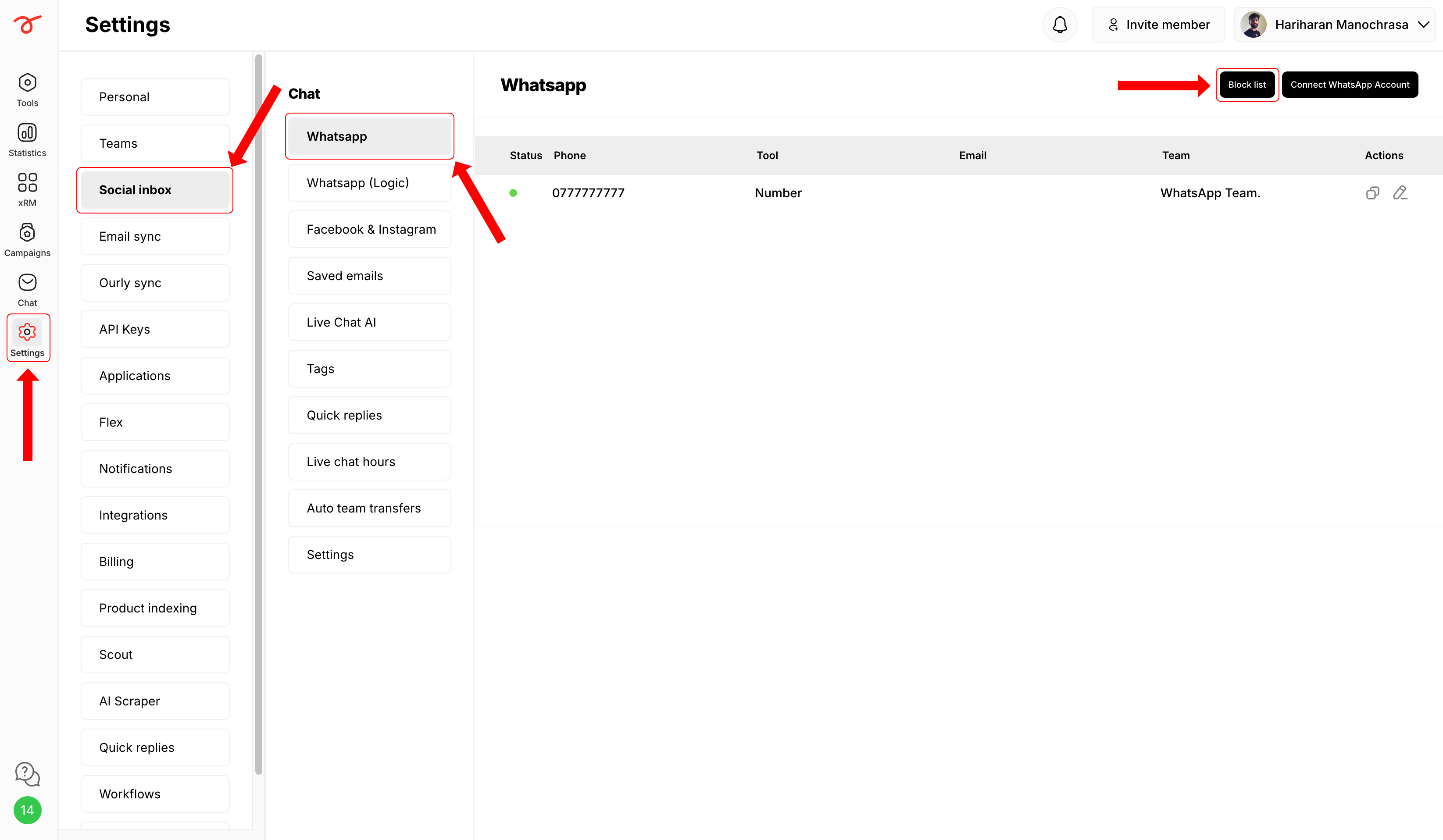Image resolution: width=1443 pixels, height=840 pixels.
Task: Open Workflows settings
Action: [x=155, y=794]
